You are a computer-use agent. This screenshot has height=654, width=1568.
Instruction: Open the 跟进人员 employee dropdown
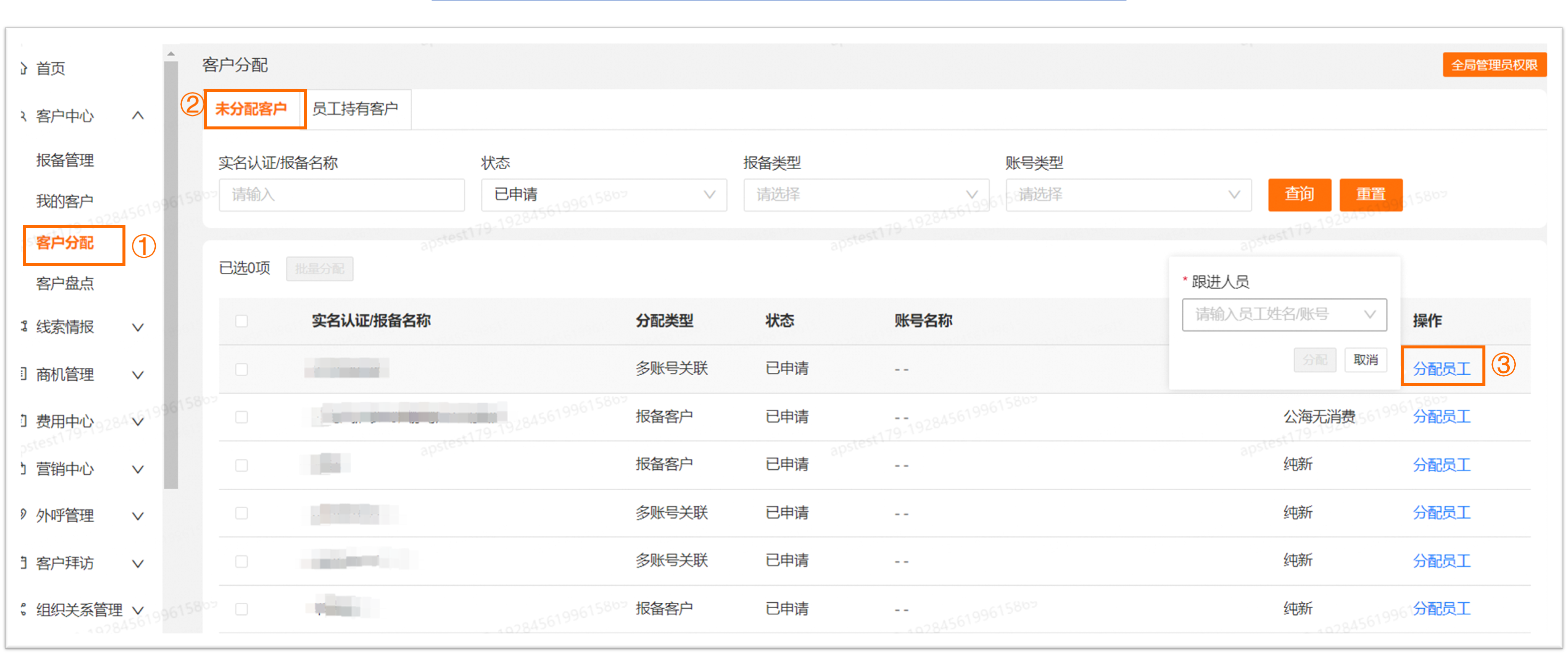pos(1284,315)
